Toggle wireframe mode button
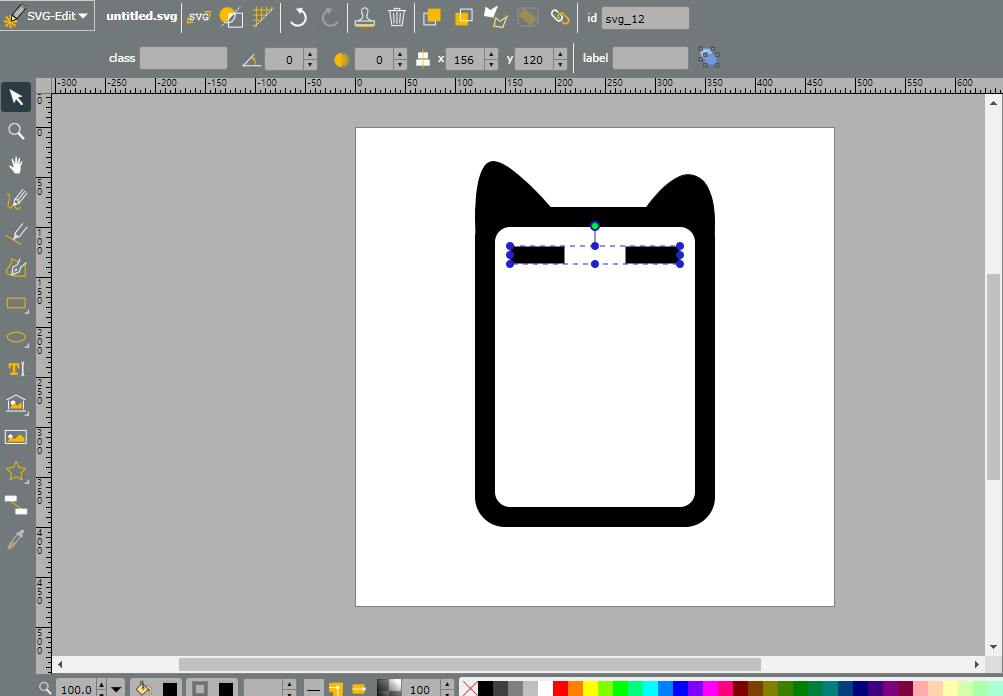This screenshot has width=1003, height=696. [x=230, y=17]
